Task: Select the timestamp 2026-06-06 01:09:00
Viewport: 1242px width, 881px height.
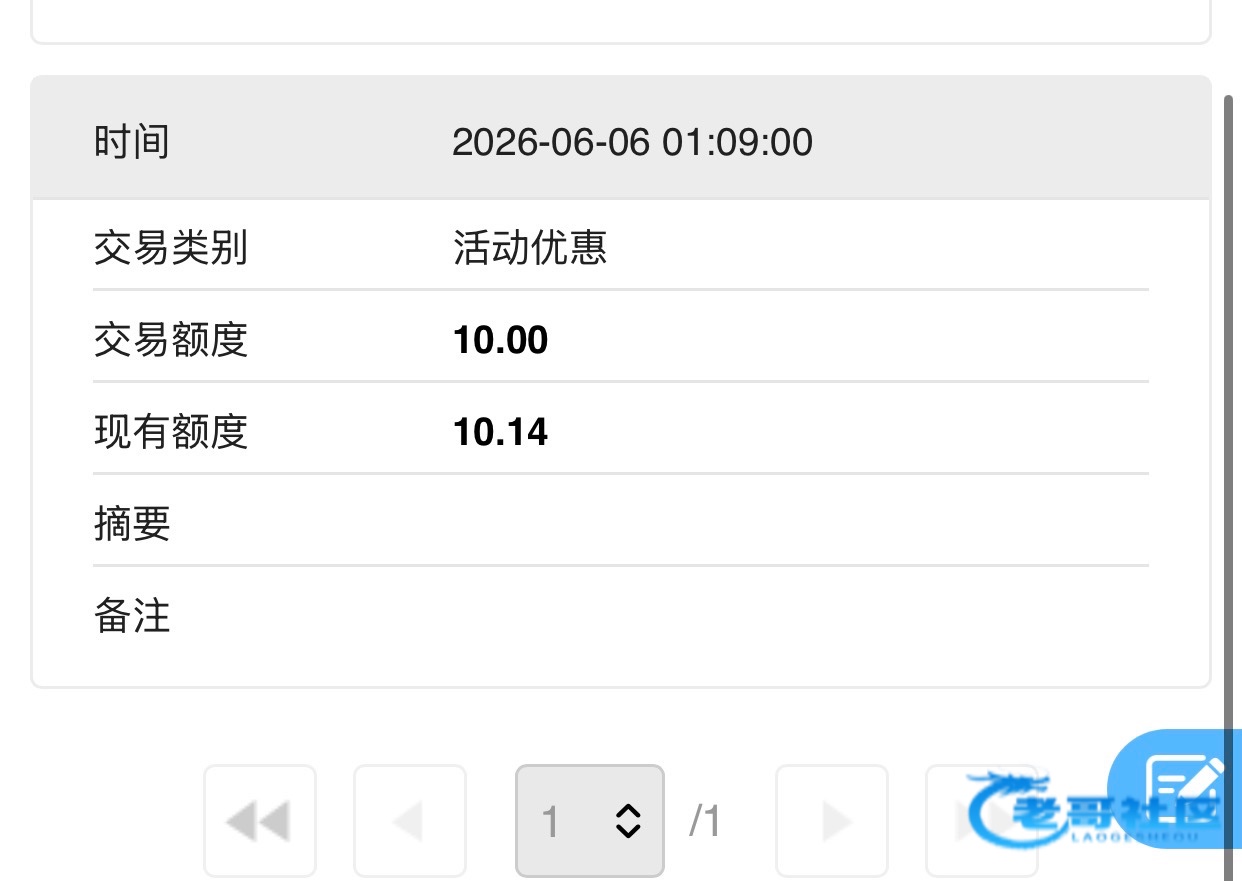Action: point(632,142)
